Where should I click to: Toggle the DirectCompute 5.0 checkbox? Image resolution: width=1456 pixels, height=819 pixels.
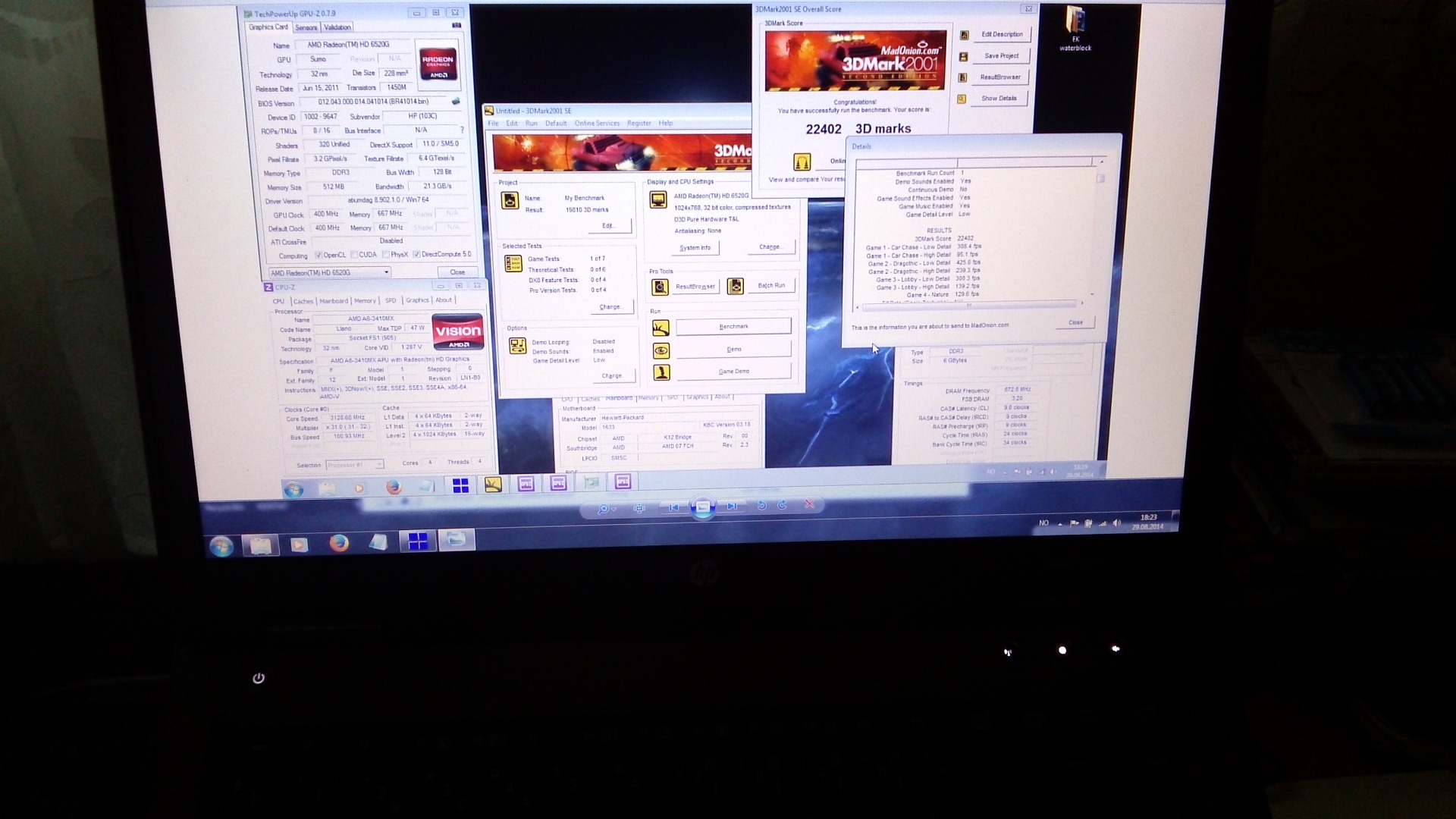[416, 254]
